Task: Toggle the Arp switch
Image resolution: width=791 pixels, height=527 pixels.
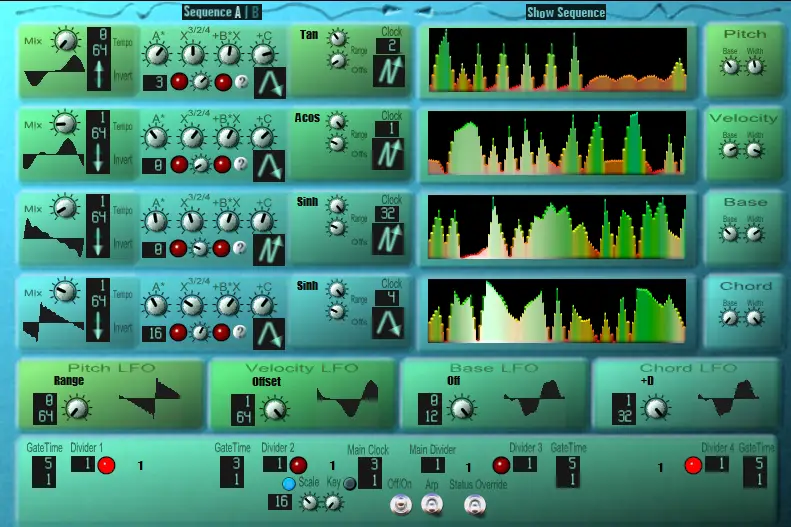Action: [432, 504]
